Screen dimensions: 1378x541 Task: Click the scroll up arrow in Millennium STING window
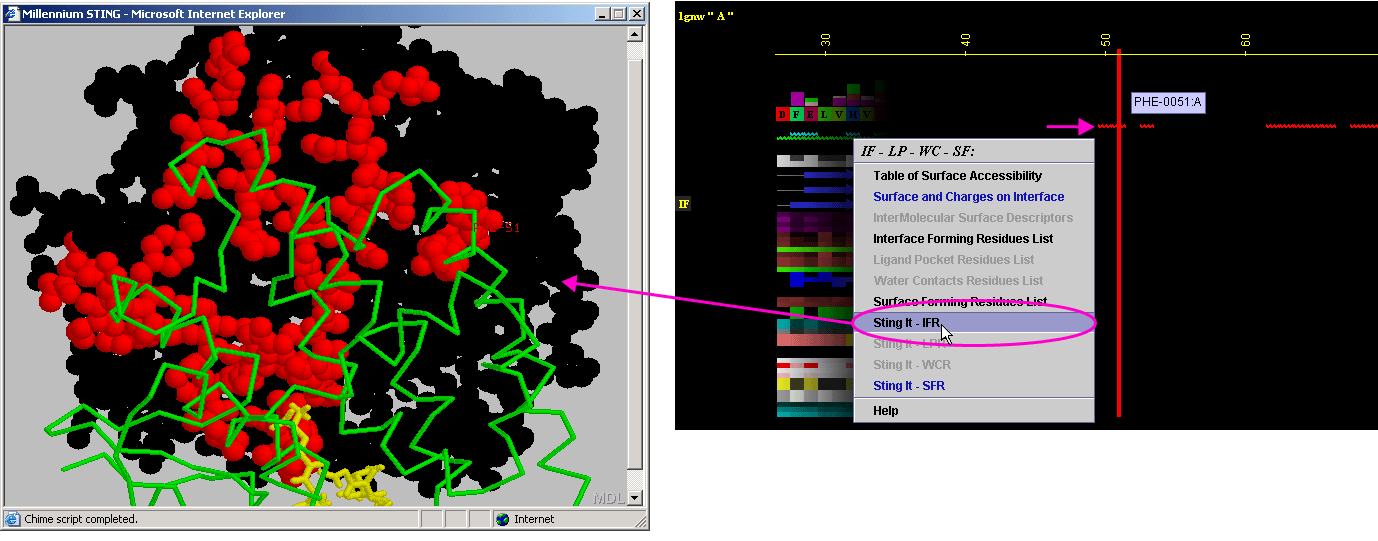pos(634,33)
